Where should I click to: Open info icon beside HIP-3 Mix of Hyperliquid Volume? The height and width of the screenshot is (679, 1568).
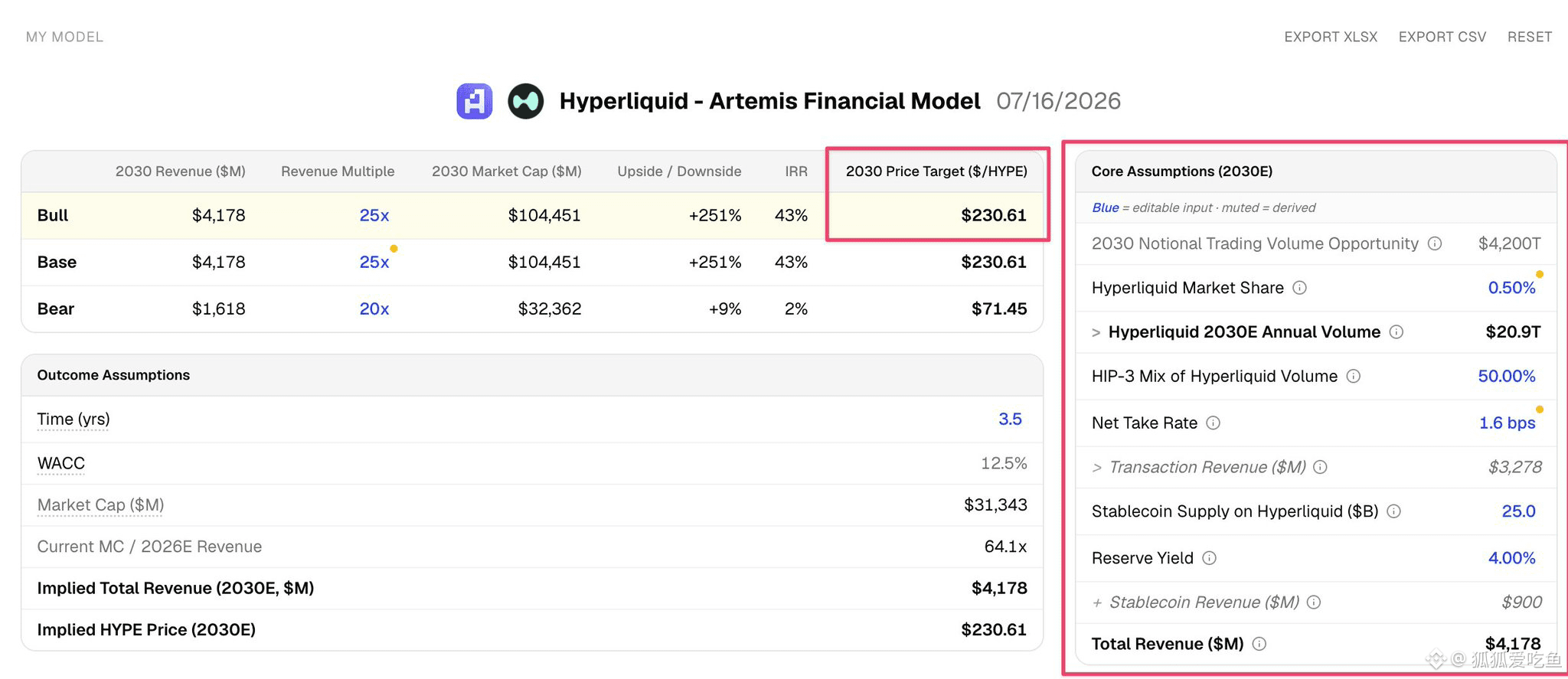pos(1354,377)
